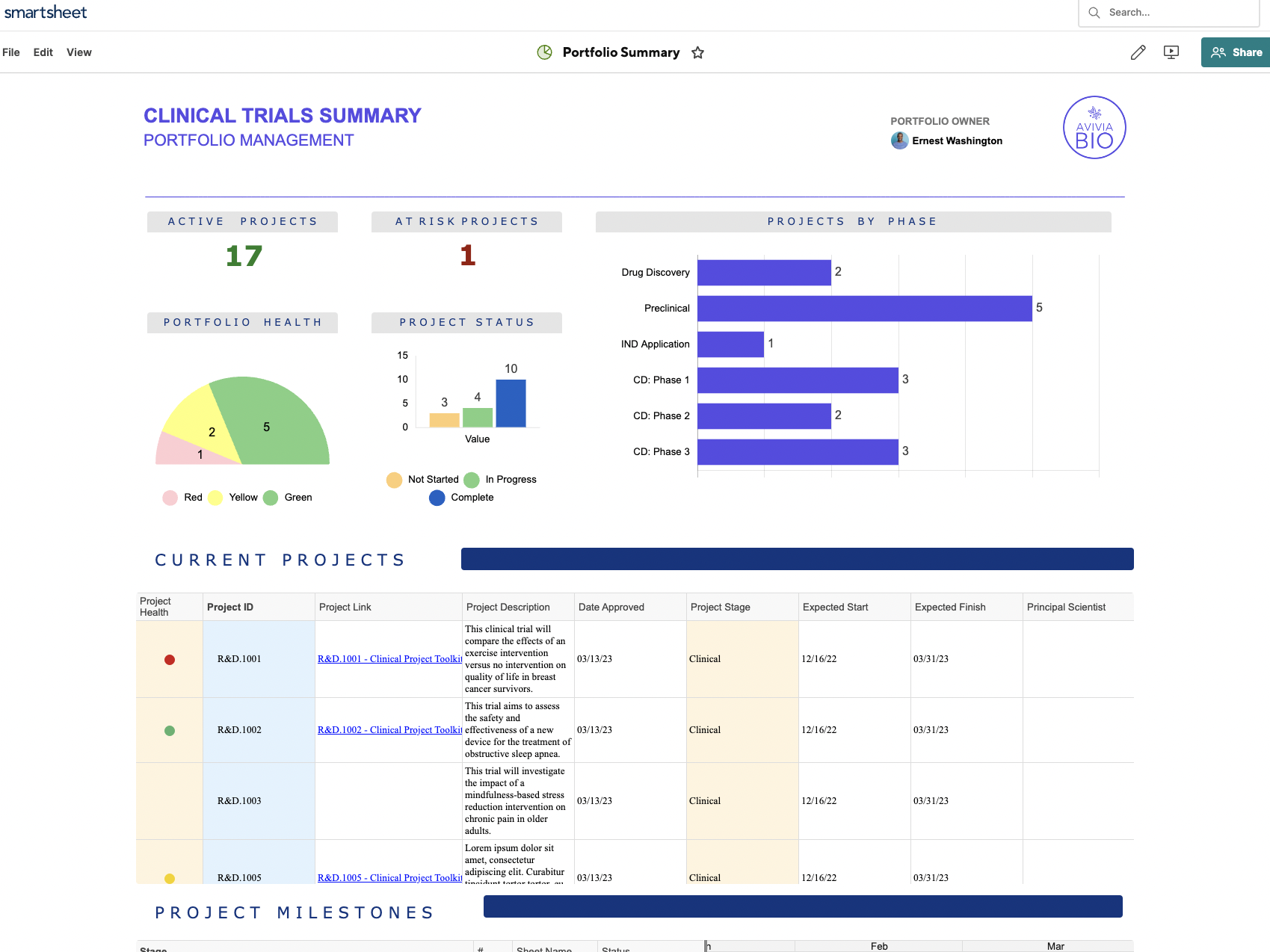This screenshot has width=1270, height=952.
Task: Click the pencil edit icon
Action: click(x=1138, y=52)
